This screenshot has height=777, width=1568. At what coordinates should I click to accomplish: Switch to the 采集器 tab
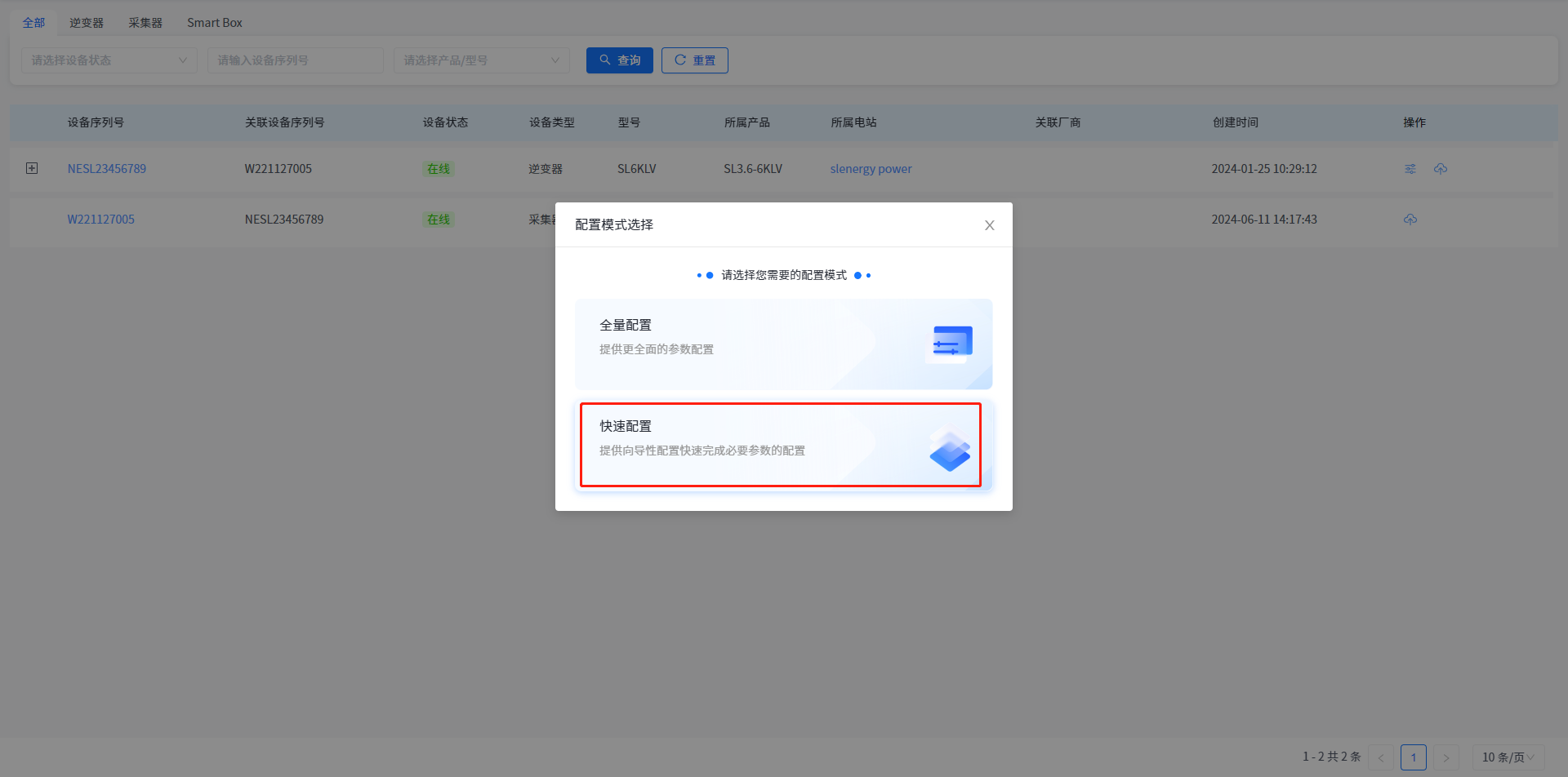click(145, 23)
